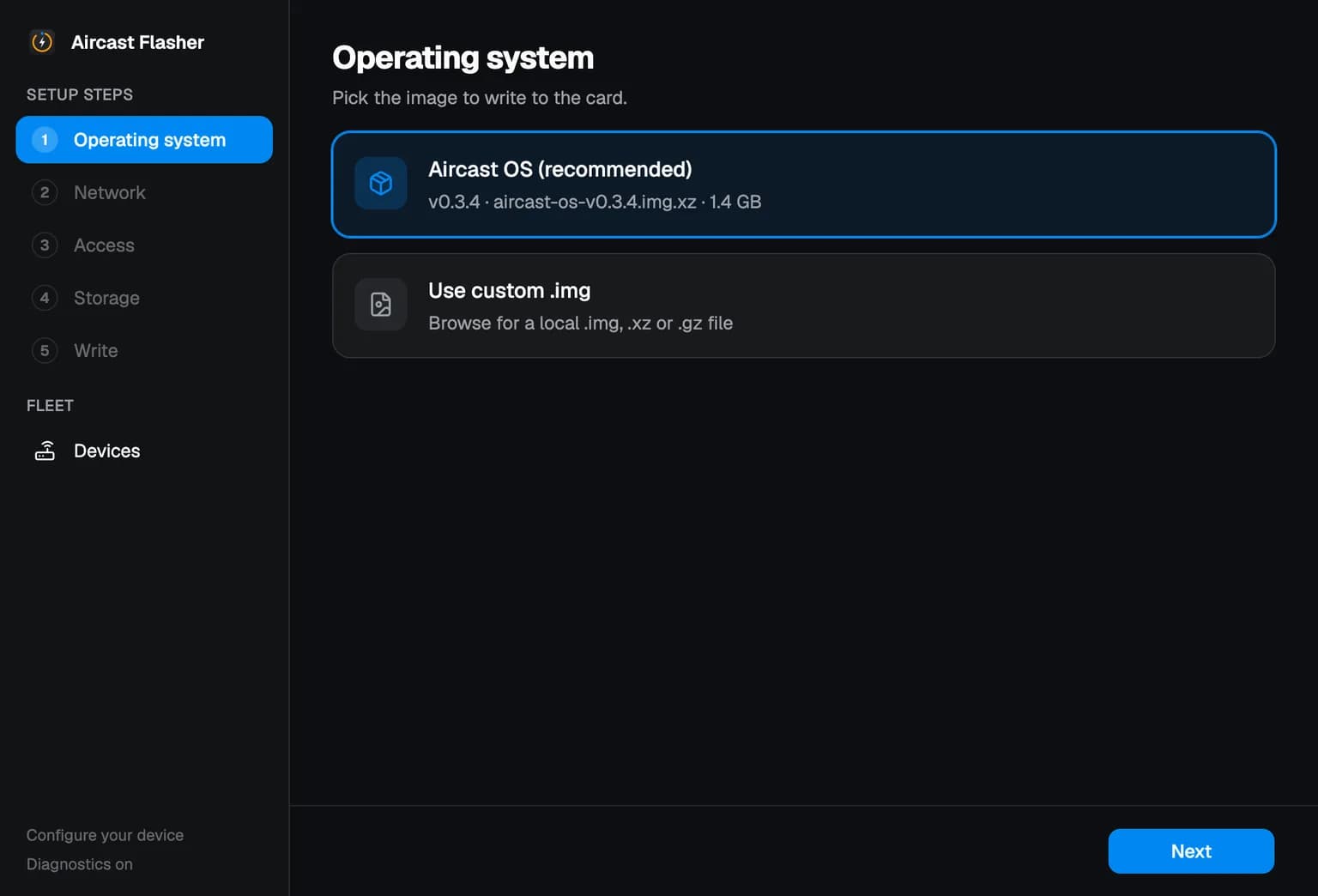Click the step 5 number circle
This screenshot has height=896, width=1318.
(x=45, y=350)
